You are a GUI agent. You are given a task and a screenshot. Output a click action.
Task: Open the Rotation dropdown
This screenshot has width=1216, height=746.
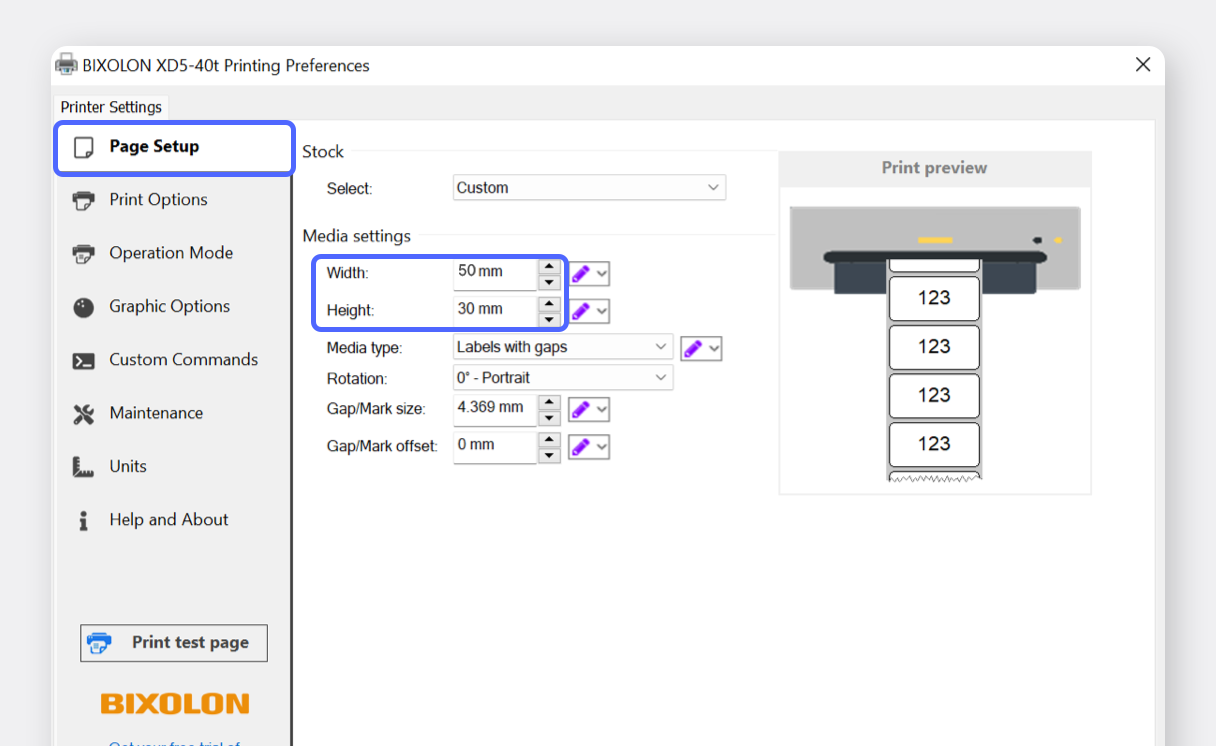click(562, 378)
